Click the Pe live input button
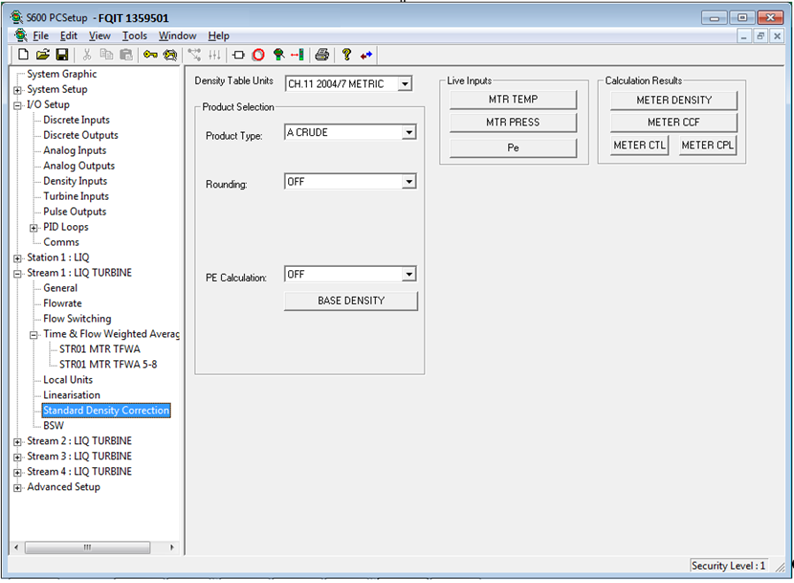The width and height of the screenshot is (794, 583). pyautogui.click(x=513, y=147)
